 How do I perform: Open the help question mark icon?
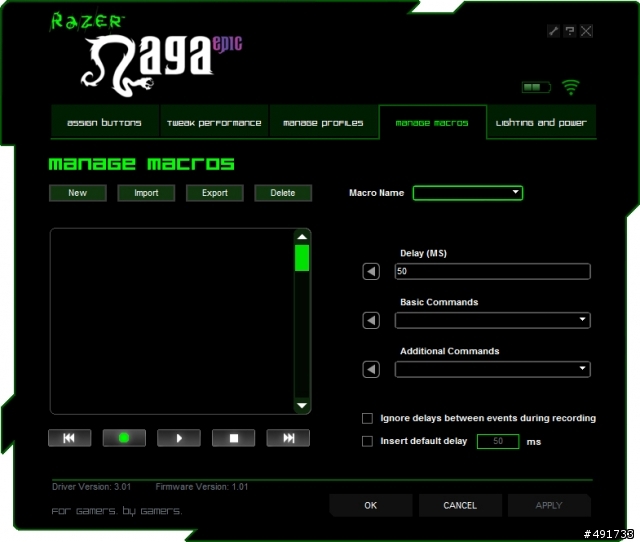[x=569, y=31]
